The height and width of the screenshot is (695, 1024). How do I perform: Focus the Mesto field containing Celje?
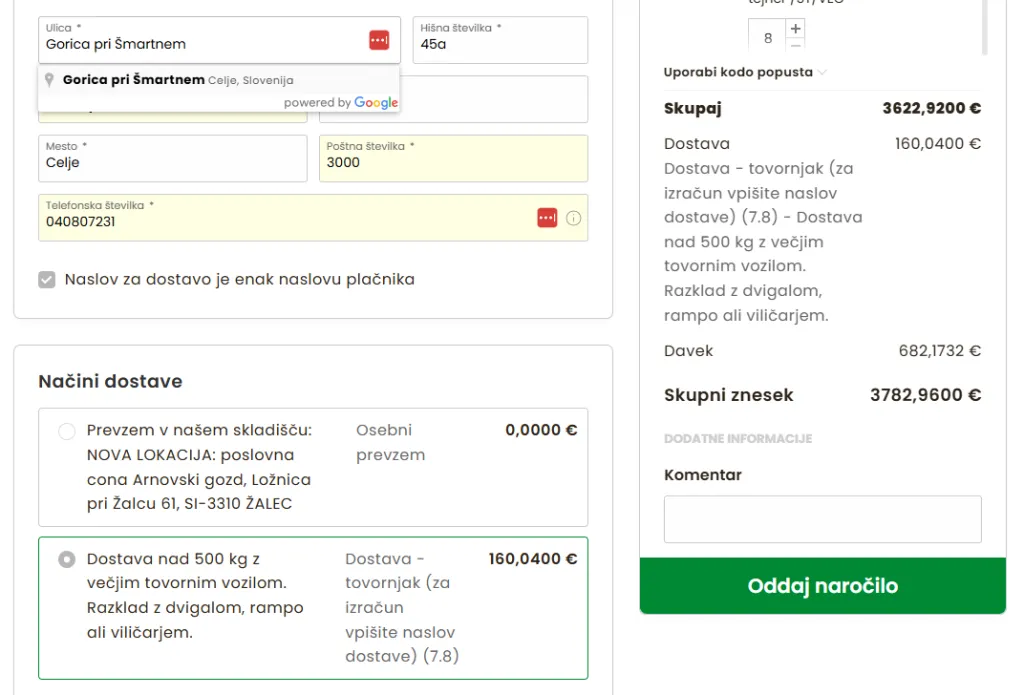pos(172,162)
